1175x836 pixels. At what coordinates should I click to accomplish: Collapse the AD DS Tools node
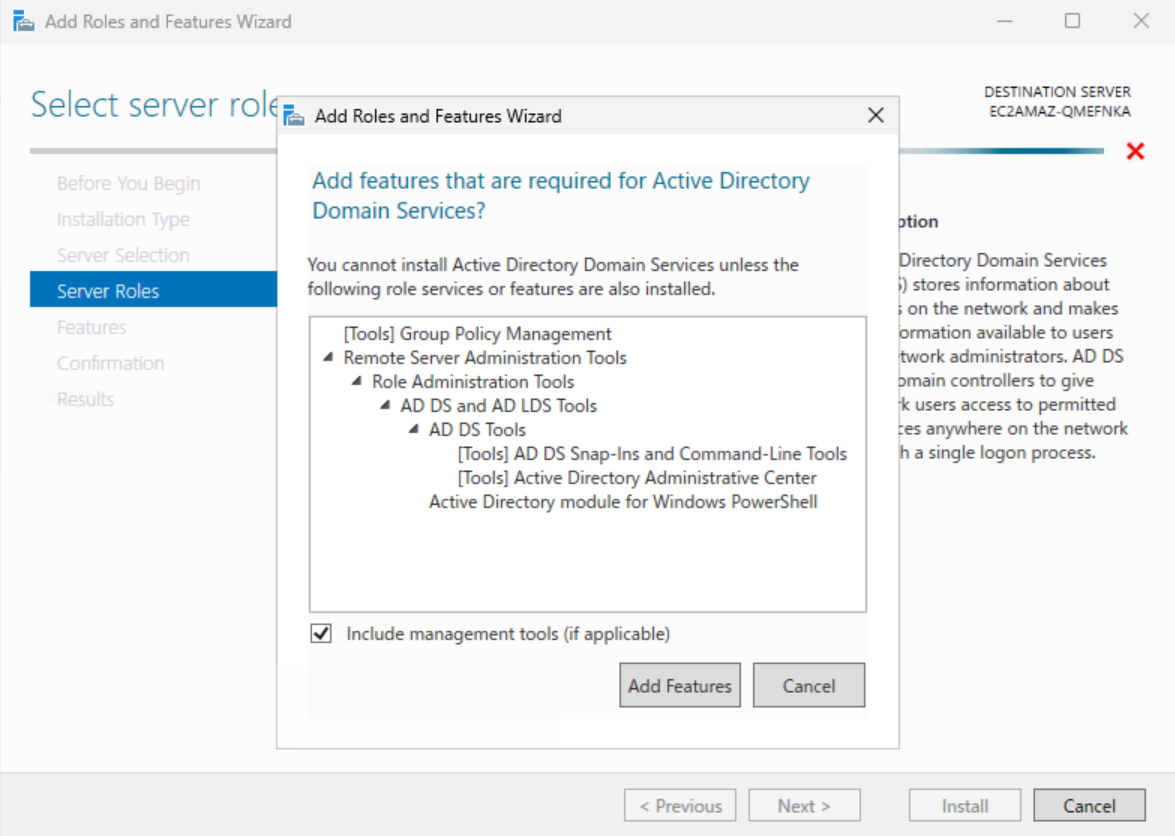(414, 430)
